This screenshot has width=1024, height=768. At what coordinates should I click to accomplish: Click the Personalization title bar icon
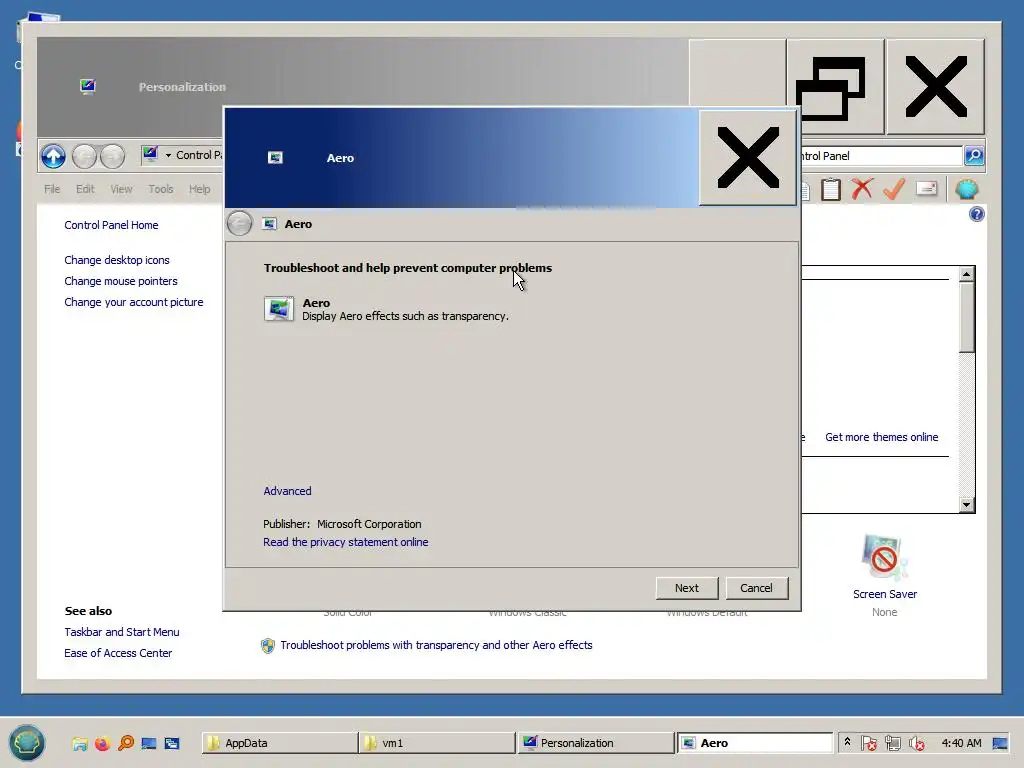88,86
